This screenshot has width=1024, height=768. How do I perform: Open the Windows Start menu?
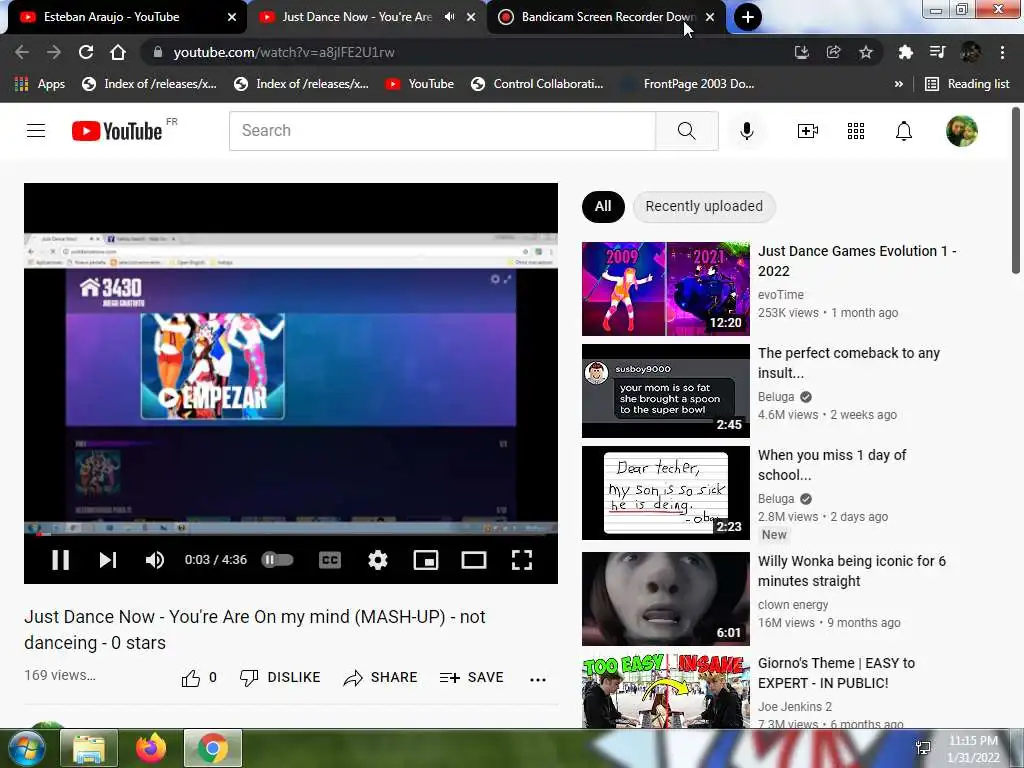[x=25, y=748]
